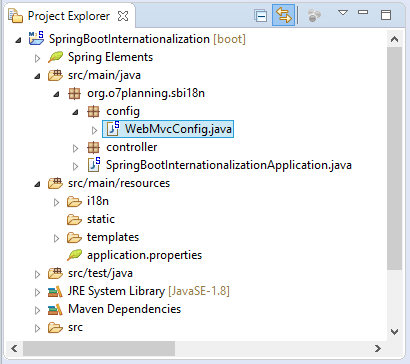Click the application.properties leaf icon
Image resolution: width=410 pixels, height=364 pixels.
point(74,255)
